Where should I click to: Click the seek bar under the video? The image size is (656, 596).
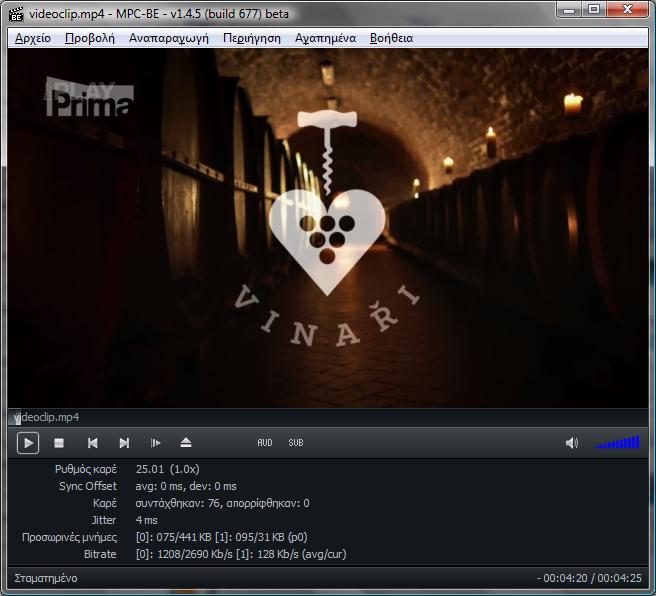[x=328, y=418]
